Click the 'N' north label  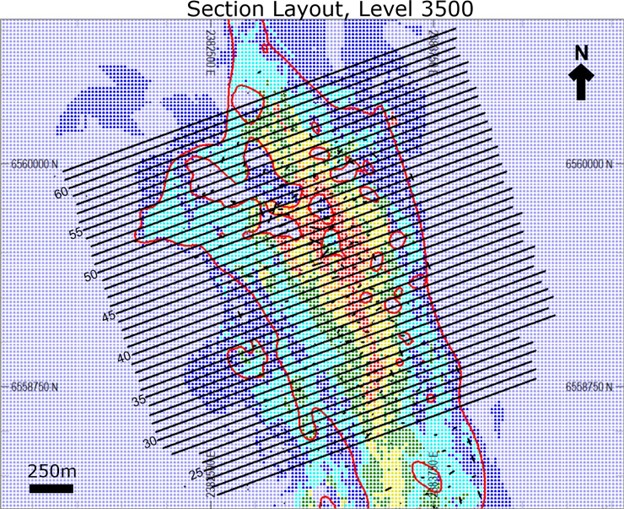(x=581, y=53)
